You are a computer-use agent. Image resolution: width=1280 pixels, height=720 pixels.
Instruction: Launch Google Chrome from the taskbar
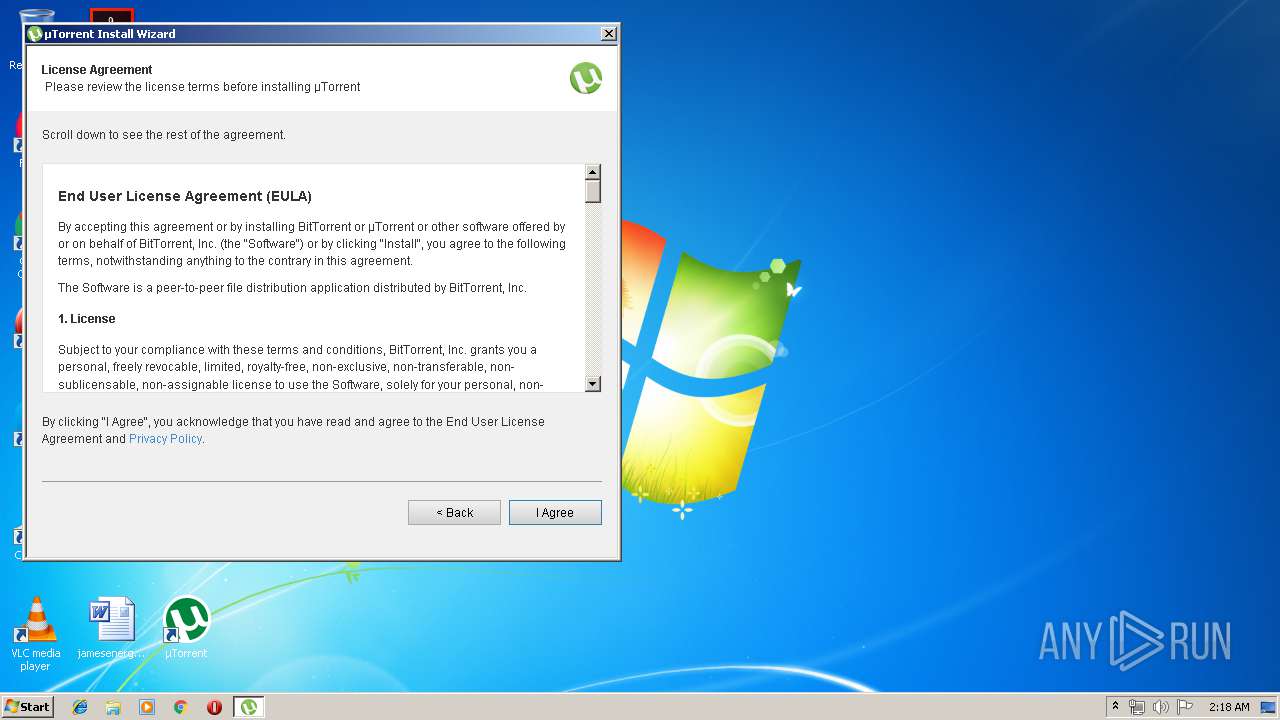pos(181,707)
